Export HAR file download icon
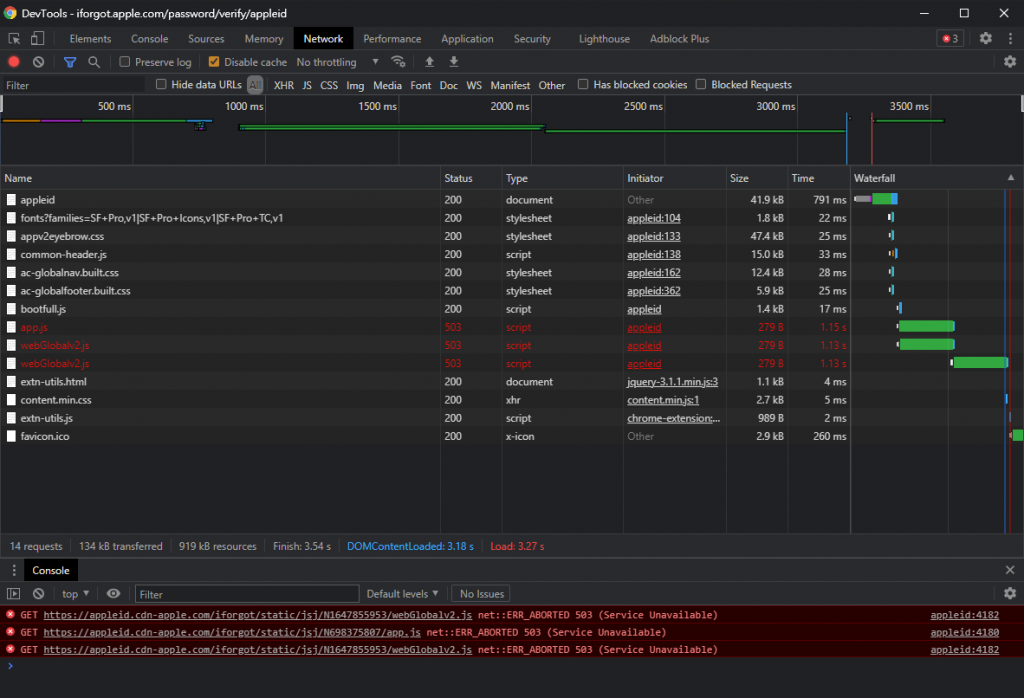 click(x=454, y=62)
